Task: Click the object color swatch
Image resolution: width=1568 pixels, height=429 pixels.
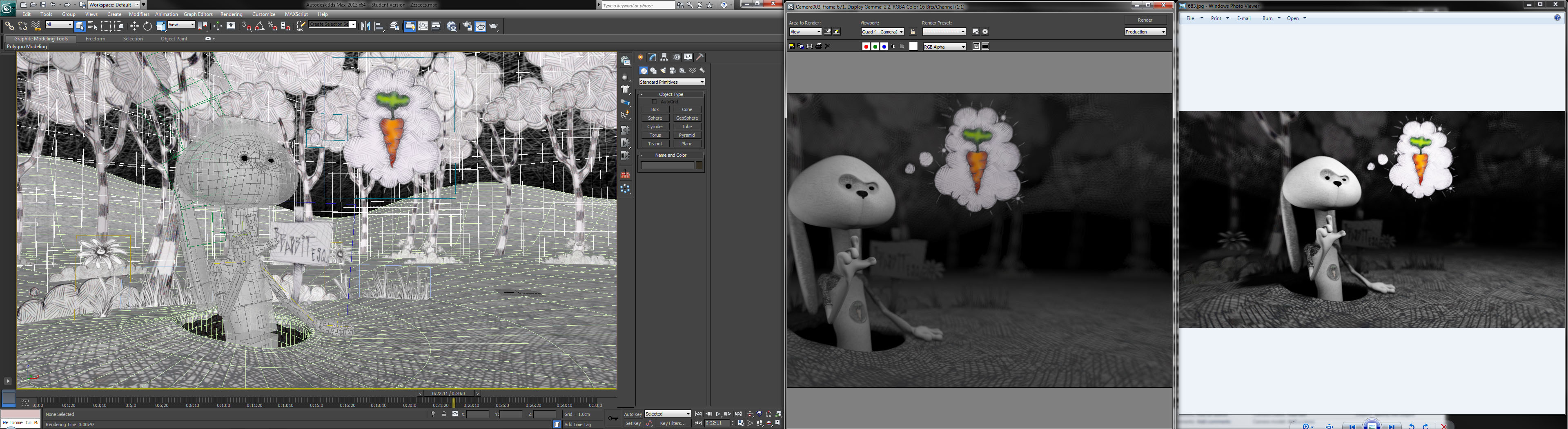Action: (x=699, y=165)
